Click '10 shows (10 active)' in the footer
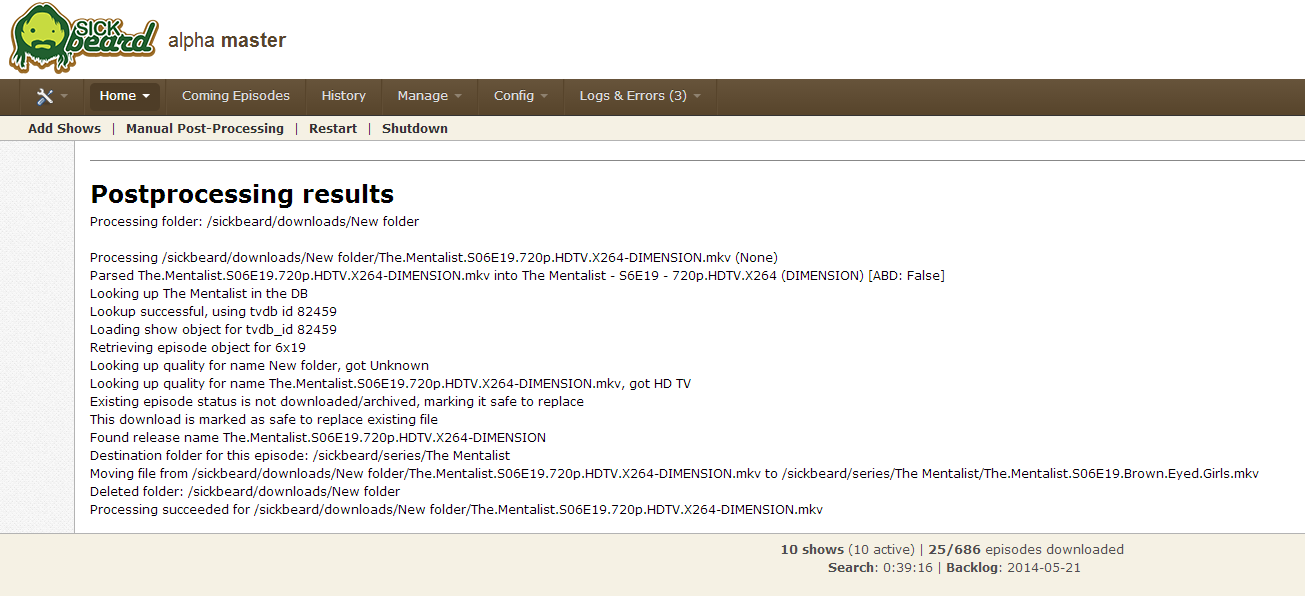The width and height of the screenshot is (1305, 596). click(847, 549)
